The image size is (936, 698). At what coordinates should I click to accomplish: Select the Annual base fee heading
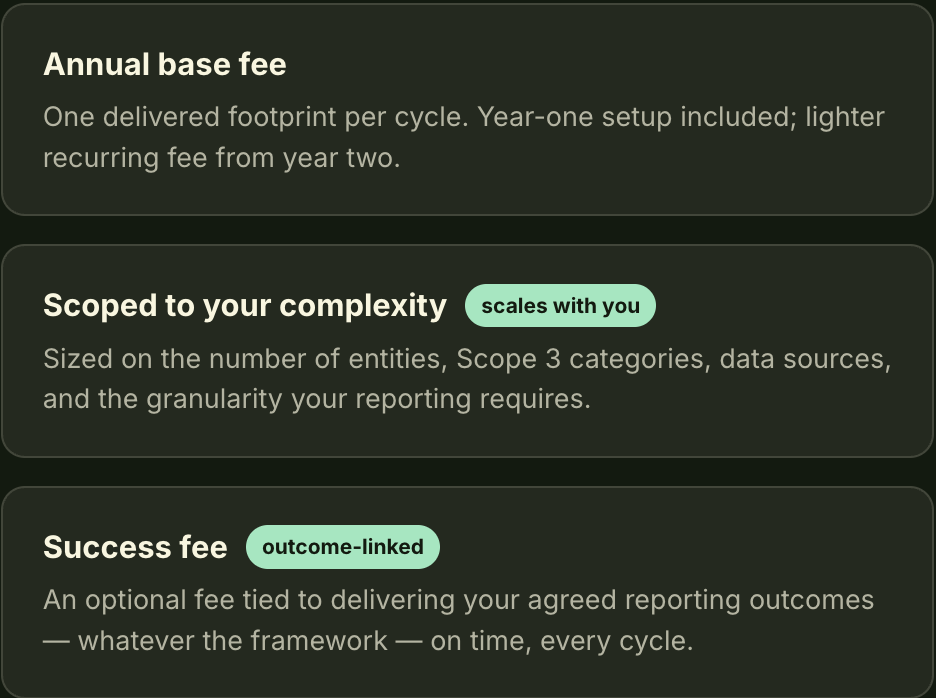tap(165, 64)
